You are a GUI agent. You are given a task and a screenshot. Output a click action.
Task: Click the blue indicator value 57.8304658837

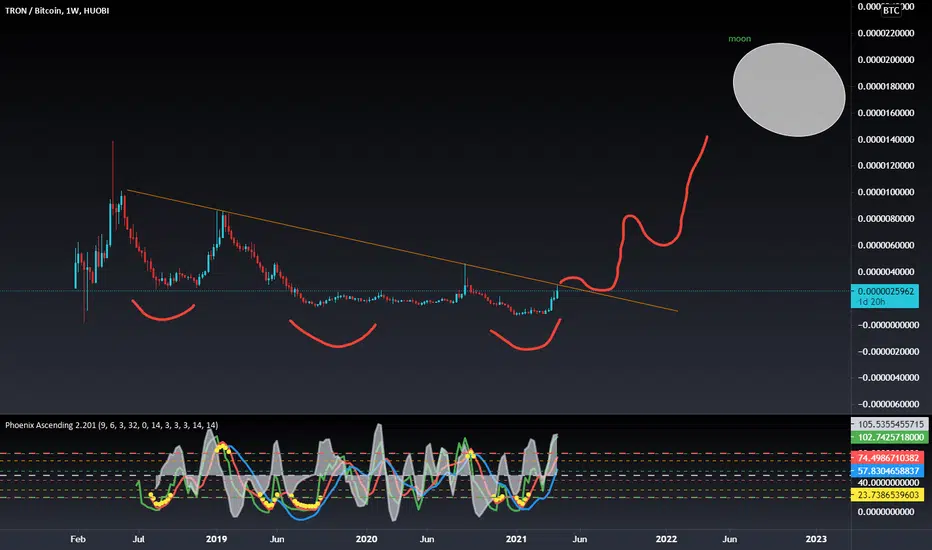[x=888, y=471]
